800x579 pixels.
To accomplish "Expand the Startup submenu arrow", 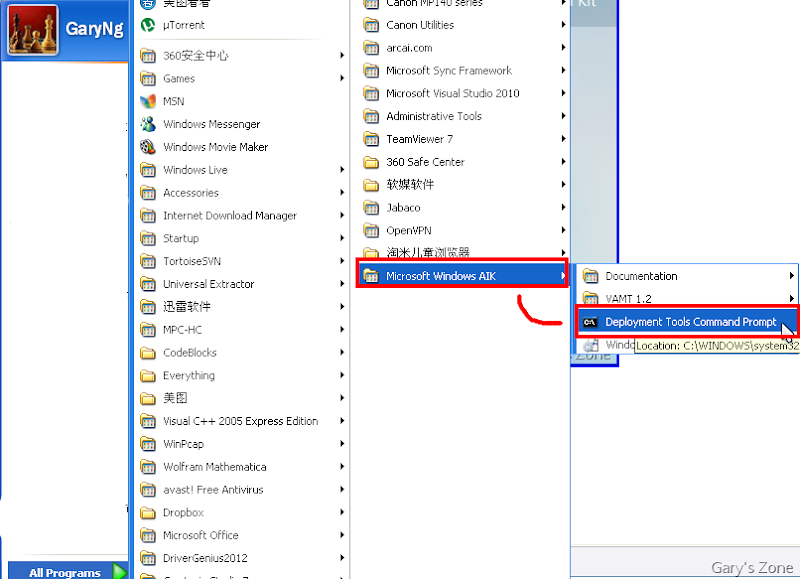I will (342, 238).
